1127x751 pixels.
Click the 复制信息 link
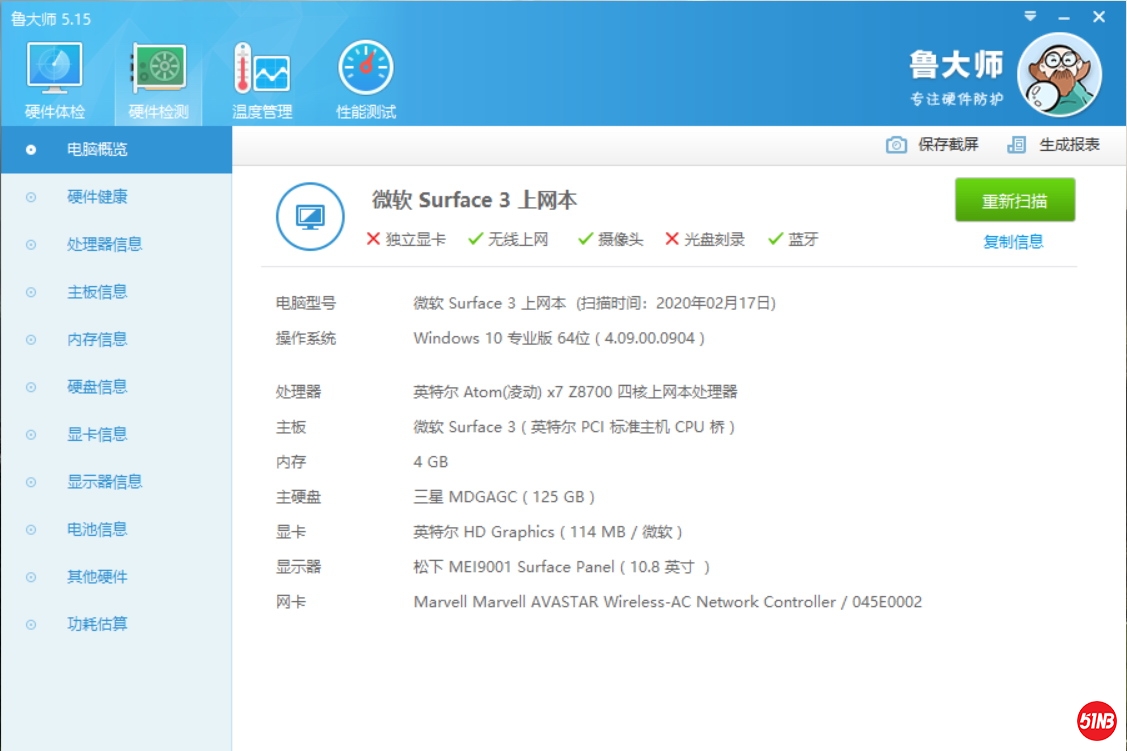pyautogui.click(x=1013, y=241)
